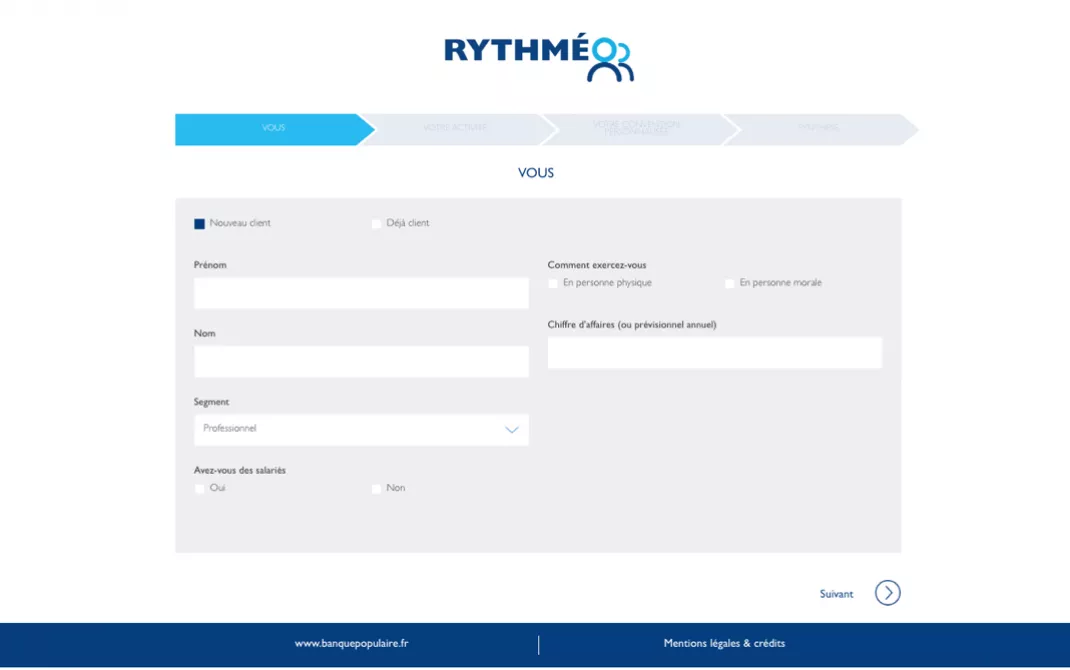Focus the Chiffre d'affaires input field
Screen dimensions: 1070x670
point(714,353)
